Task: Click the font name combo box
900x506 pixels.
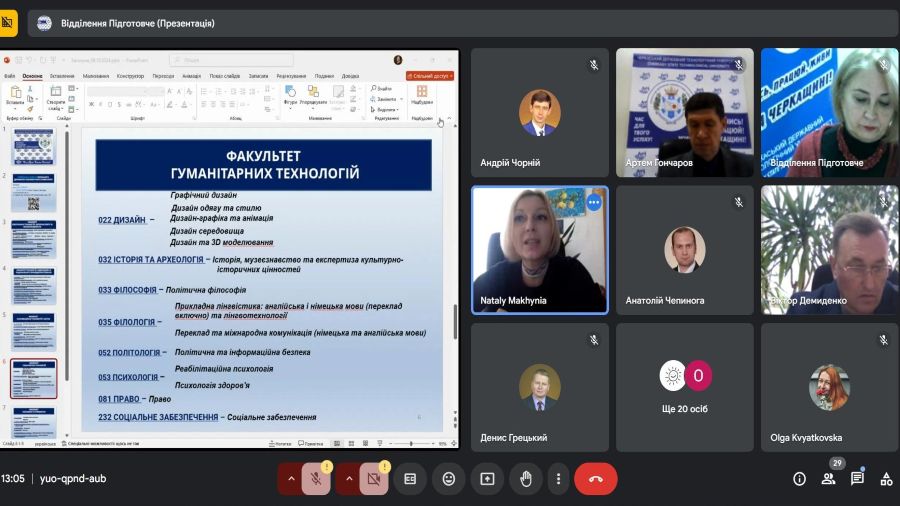Action: [x=118, y=91]
